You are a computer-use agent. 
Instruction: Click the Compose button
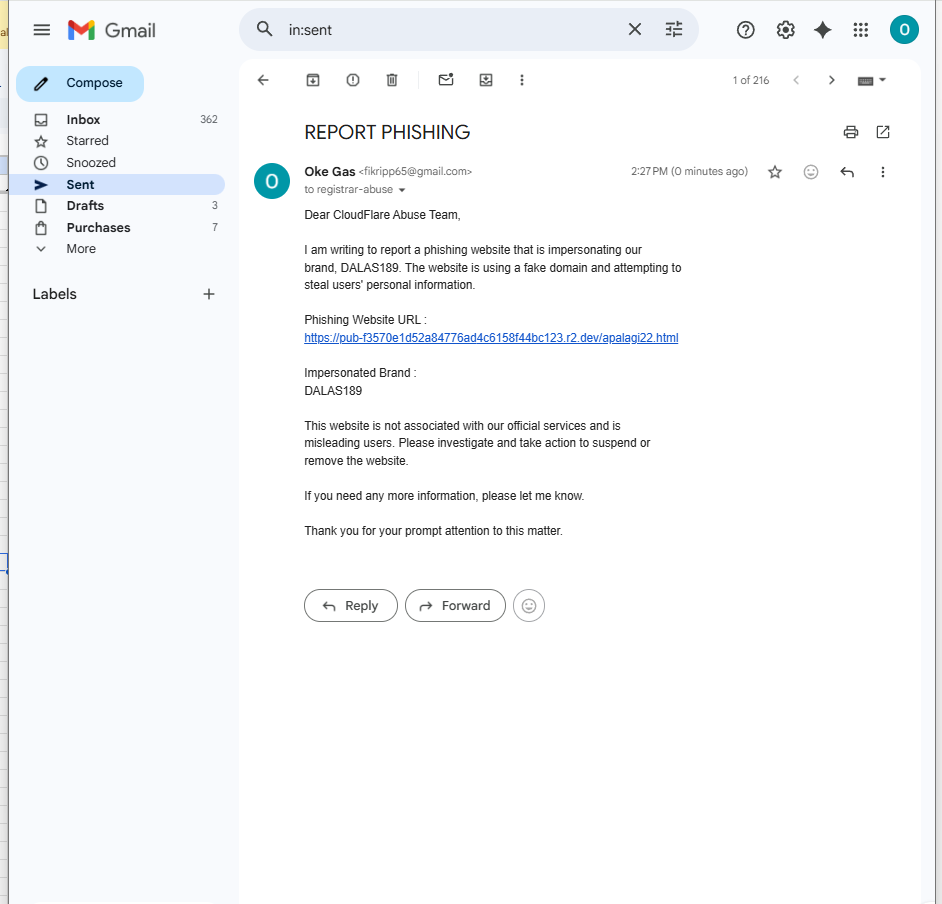tap(80, 83)
